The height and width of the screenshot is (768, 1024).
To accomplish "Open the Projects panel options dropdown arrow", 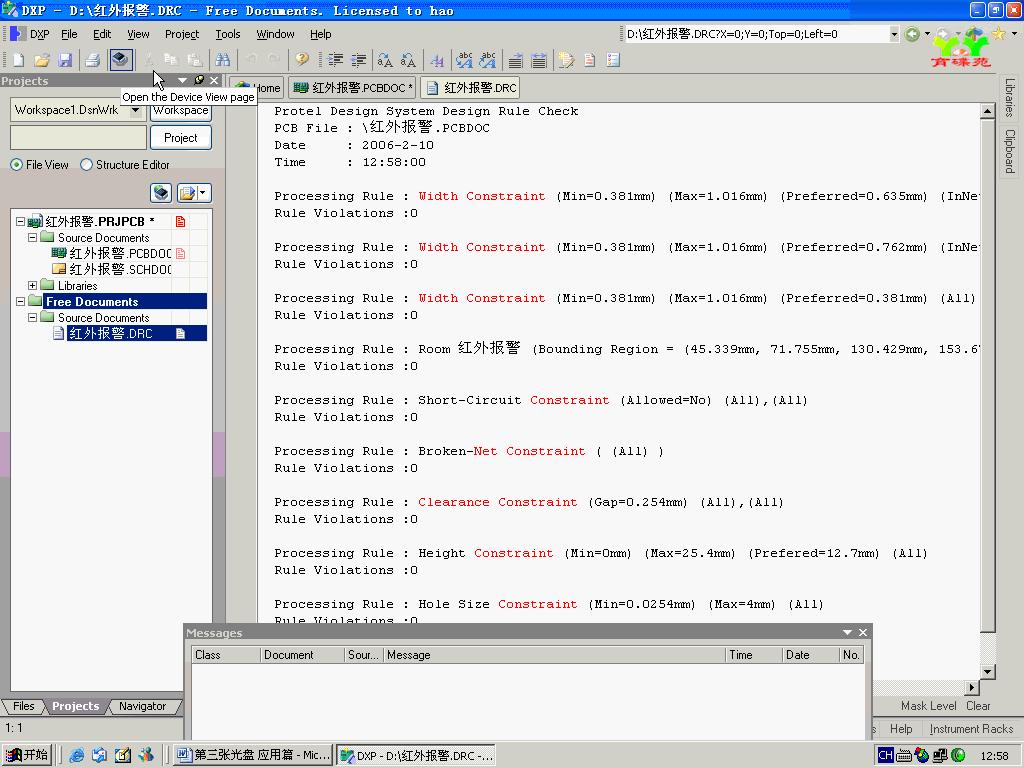I will click(182, 80).
